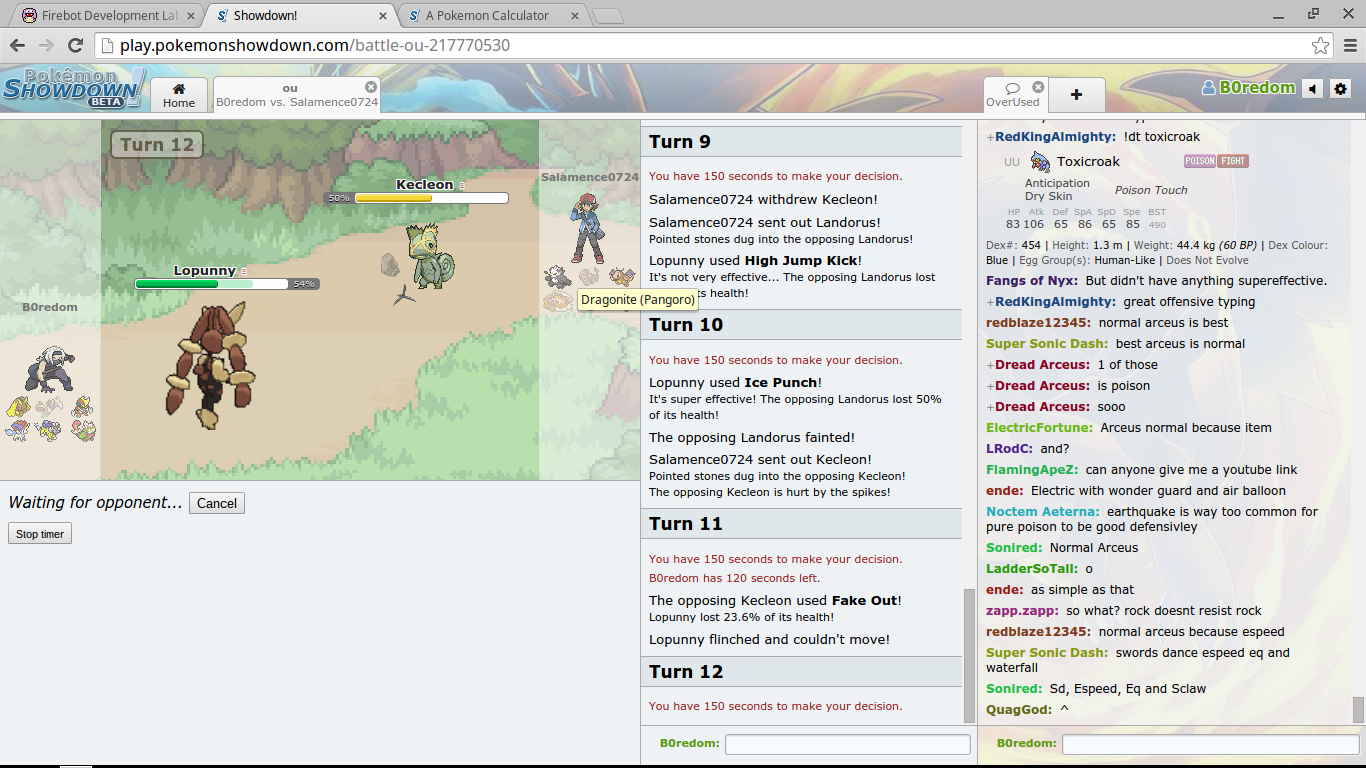
Task: Close A Pokemon Calculator browser tab
Action: click(x=574, y=16)
